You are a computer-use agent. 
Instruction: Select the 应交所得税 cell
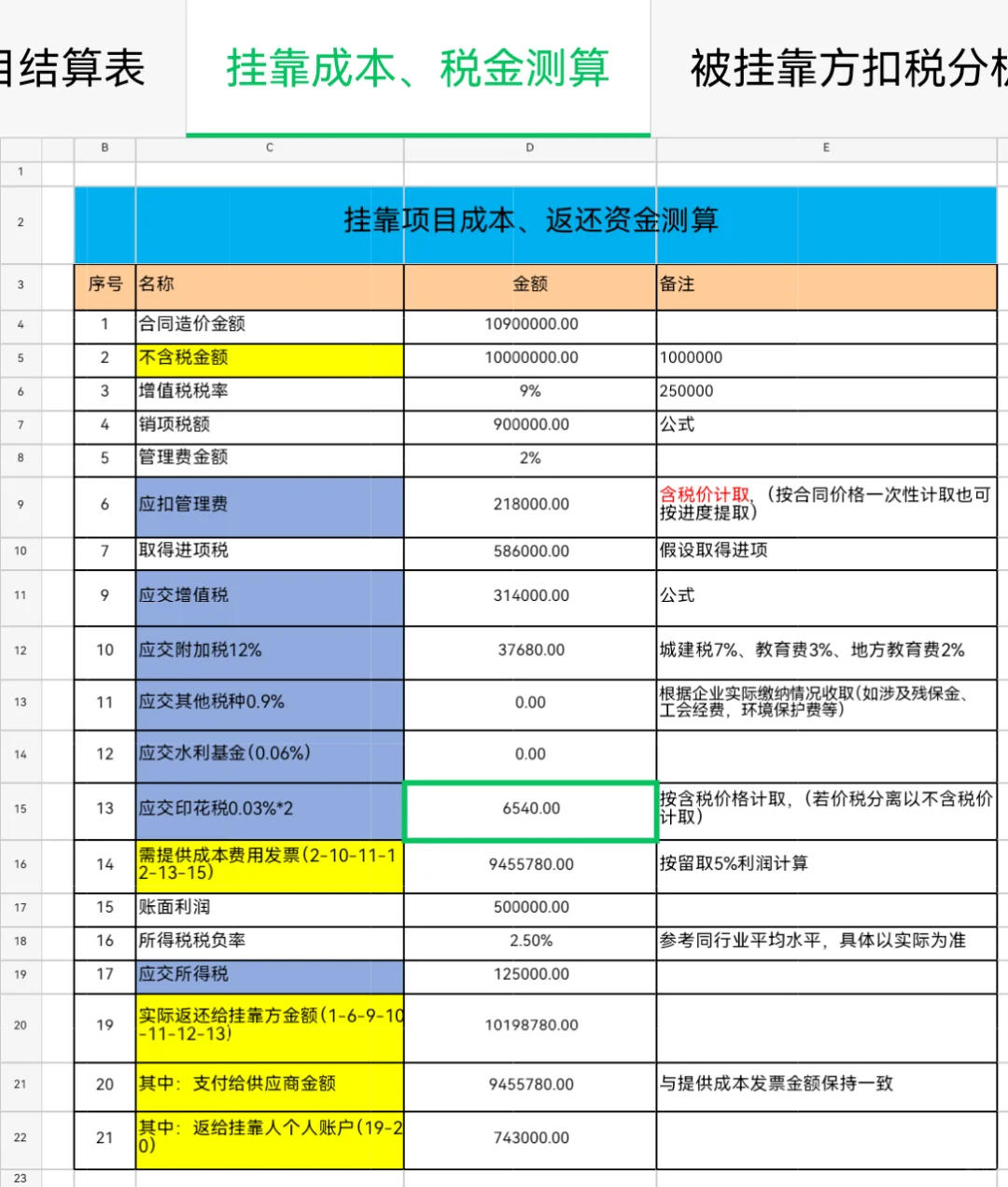pos(270,975)
